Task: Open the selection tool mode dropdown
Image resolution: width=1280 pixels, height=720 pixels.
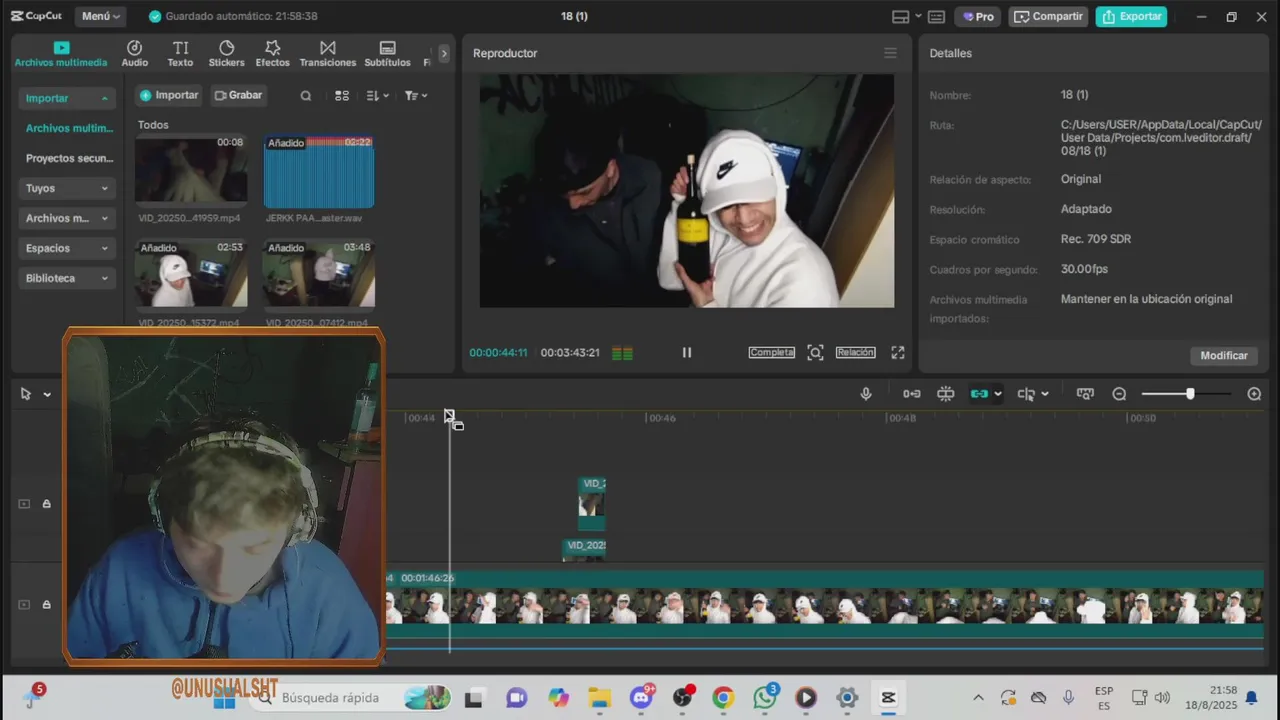Action: pyautogui.click(x=46, y=394)
